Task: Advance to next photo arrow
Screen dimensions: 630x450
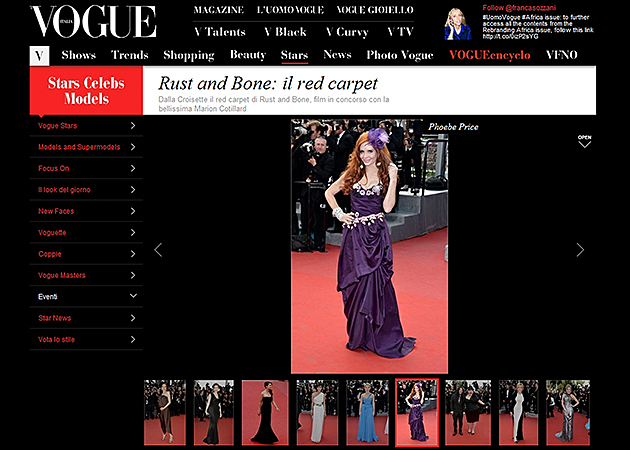Action: click(580, 250)
